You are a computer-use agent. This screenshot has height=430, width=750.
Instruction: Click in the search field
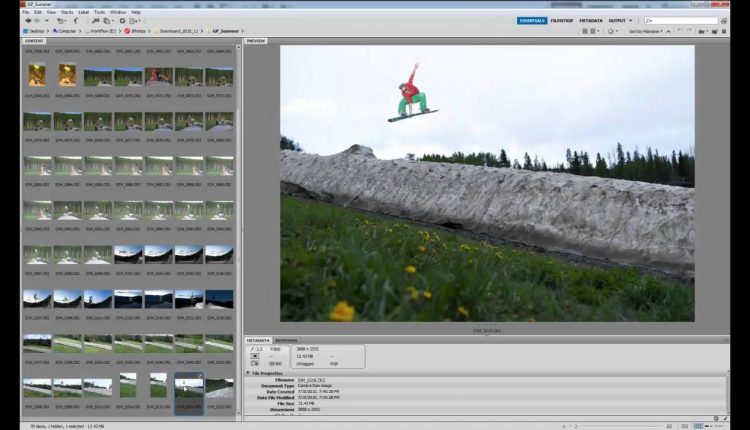pos(681,21)
